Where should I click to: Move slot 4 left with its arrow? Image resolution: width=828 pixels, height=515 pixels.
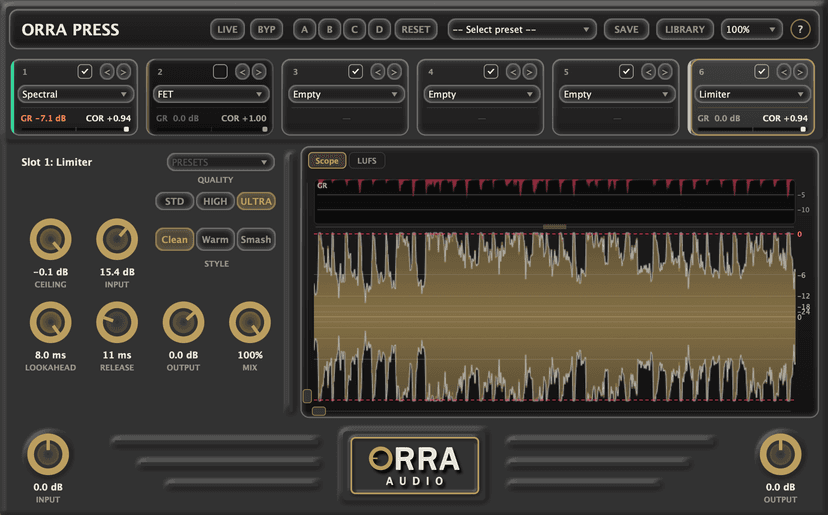(x=513, y=72)
